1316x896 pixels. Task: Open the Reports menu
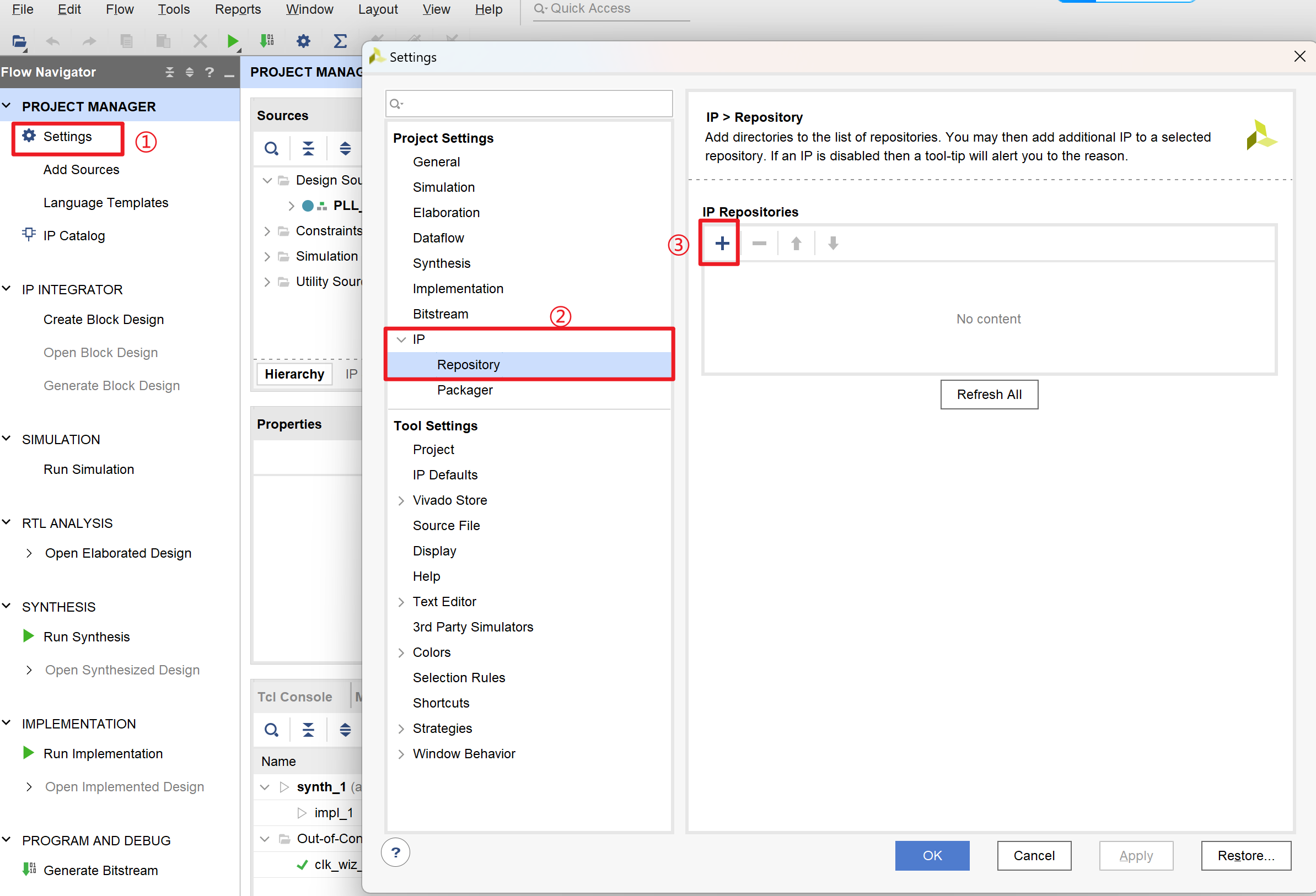238,9
